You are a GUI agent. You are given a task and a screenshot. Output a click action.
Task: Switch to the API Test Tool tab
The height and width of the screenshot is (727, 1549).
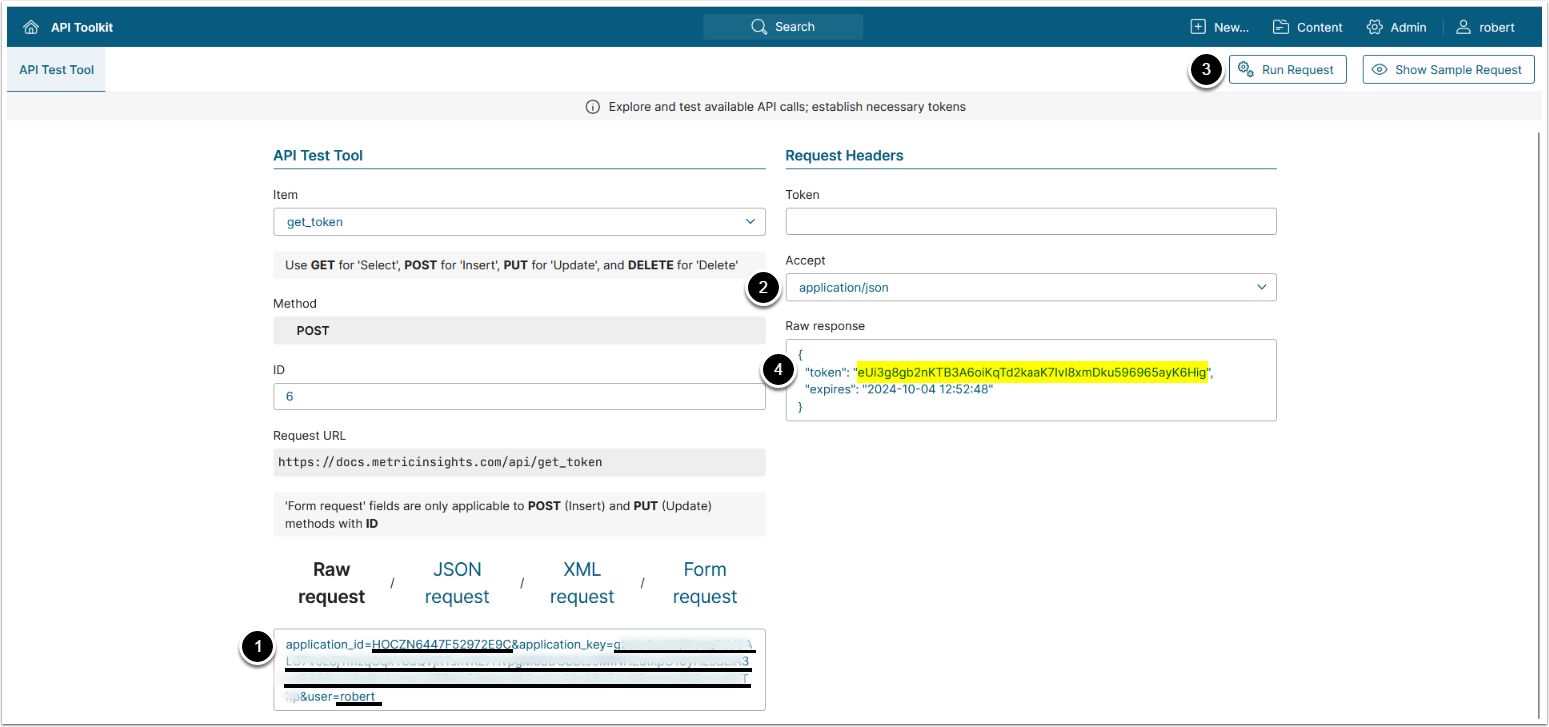click(x=56, y=70)
